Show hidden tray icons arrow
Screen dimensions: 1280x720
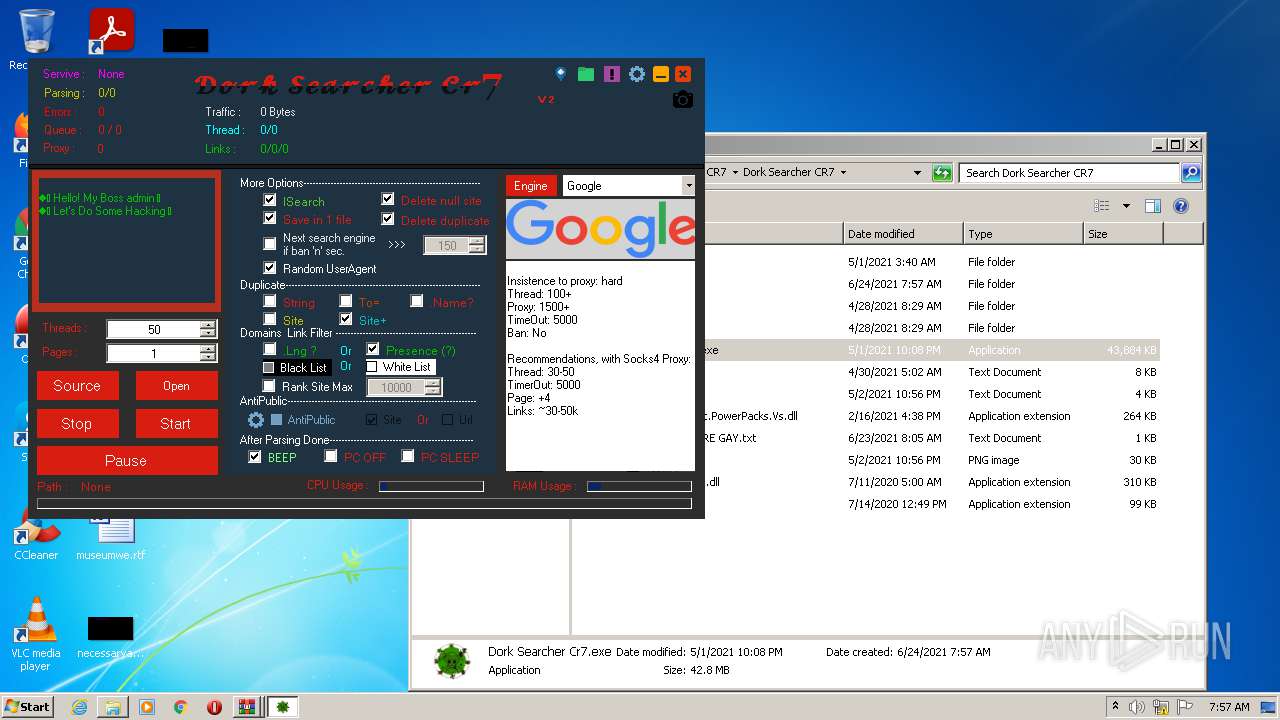click(x=1115, y=706)
